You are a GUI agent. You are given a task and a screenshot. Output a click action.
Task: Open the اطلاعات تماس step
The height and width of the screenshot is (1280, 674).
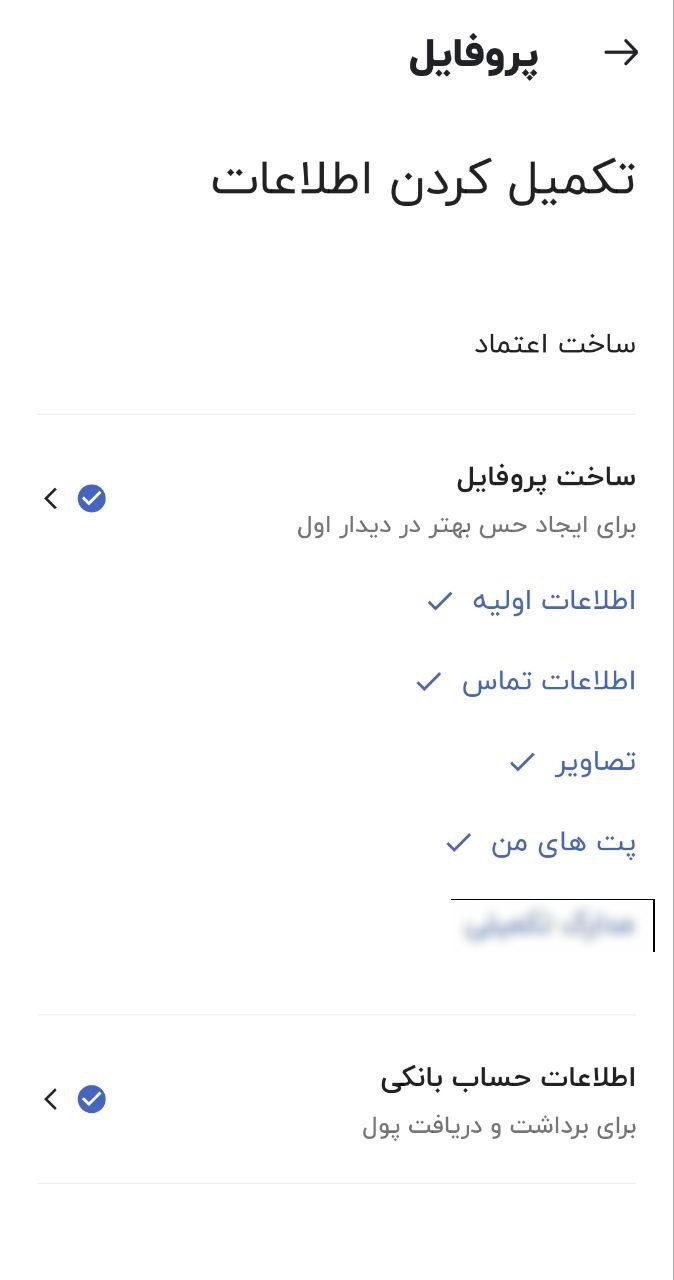click(x=548, y=682)
